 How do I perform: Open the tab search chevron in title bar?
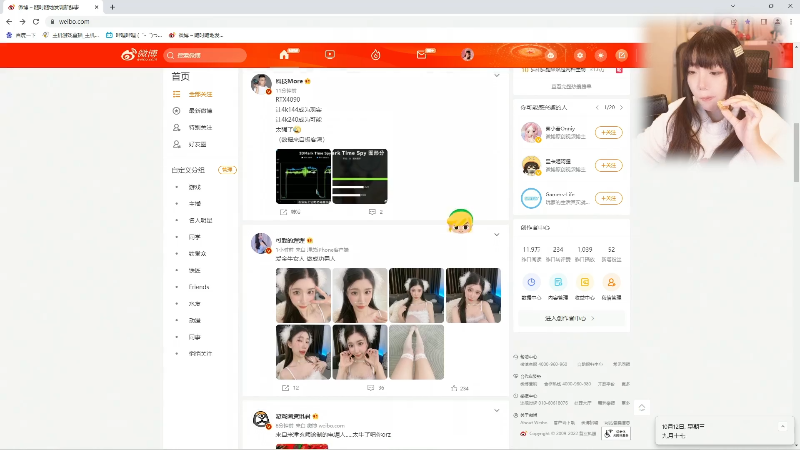pyautogui.click(x=733, y=6)
